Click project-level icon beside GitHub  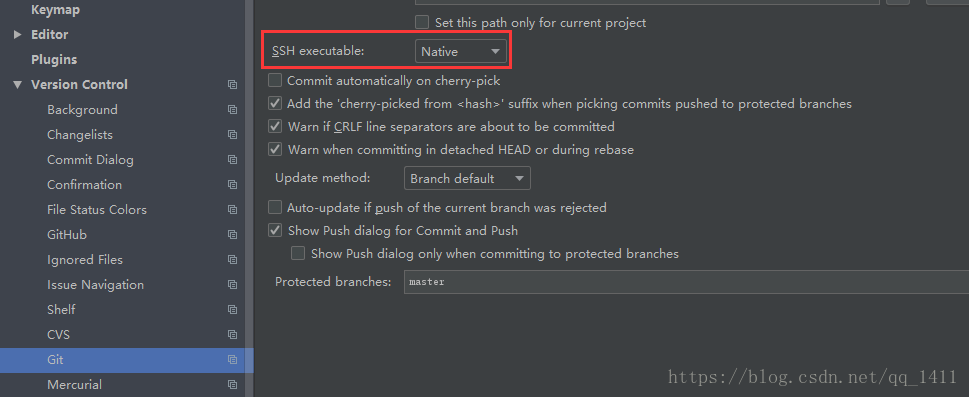(x=232, y=235)
